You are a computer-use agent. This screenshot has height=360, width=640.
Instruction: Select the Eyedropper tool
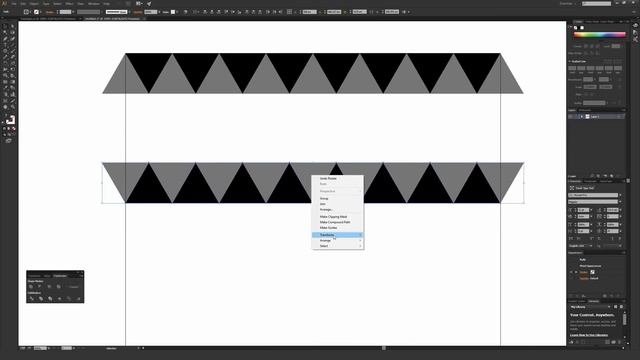[5, 87]
